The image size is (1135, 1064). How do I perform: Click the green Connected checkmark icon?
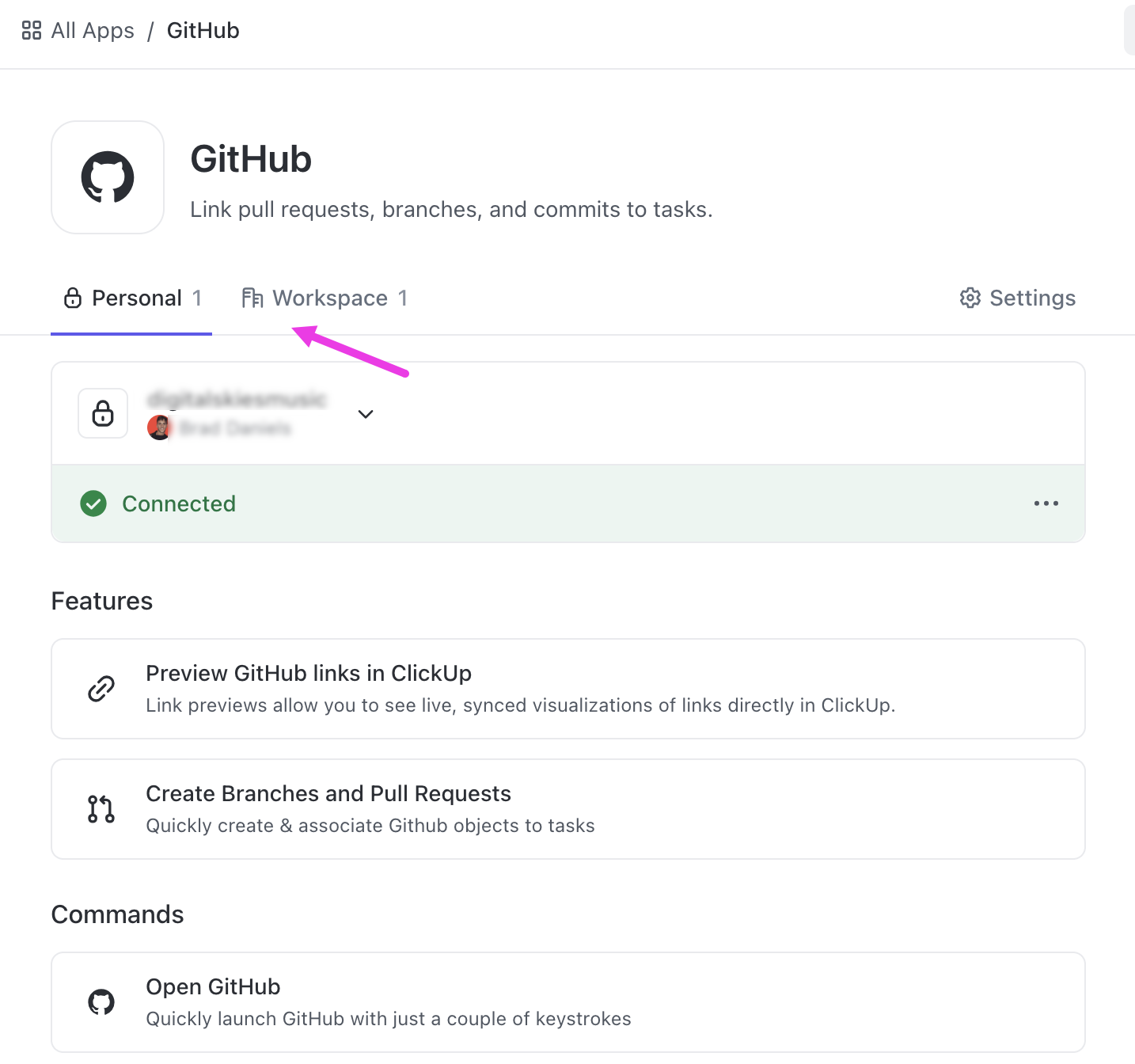(x=93, y=503)
